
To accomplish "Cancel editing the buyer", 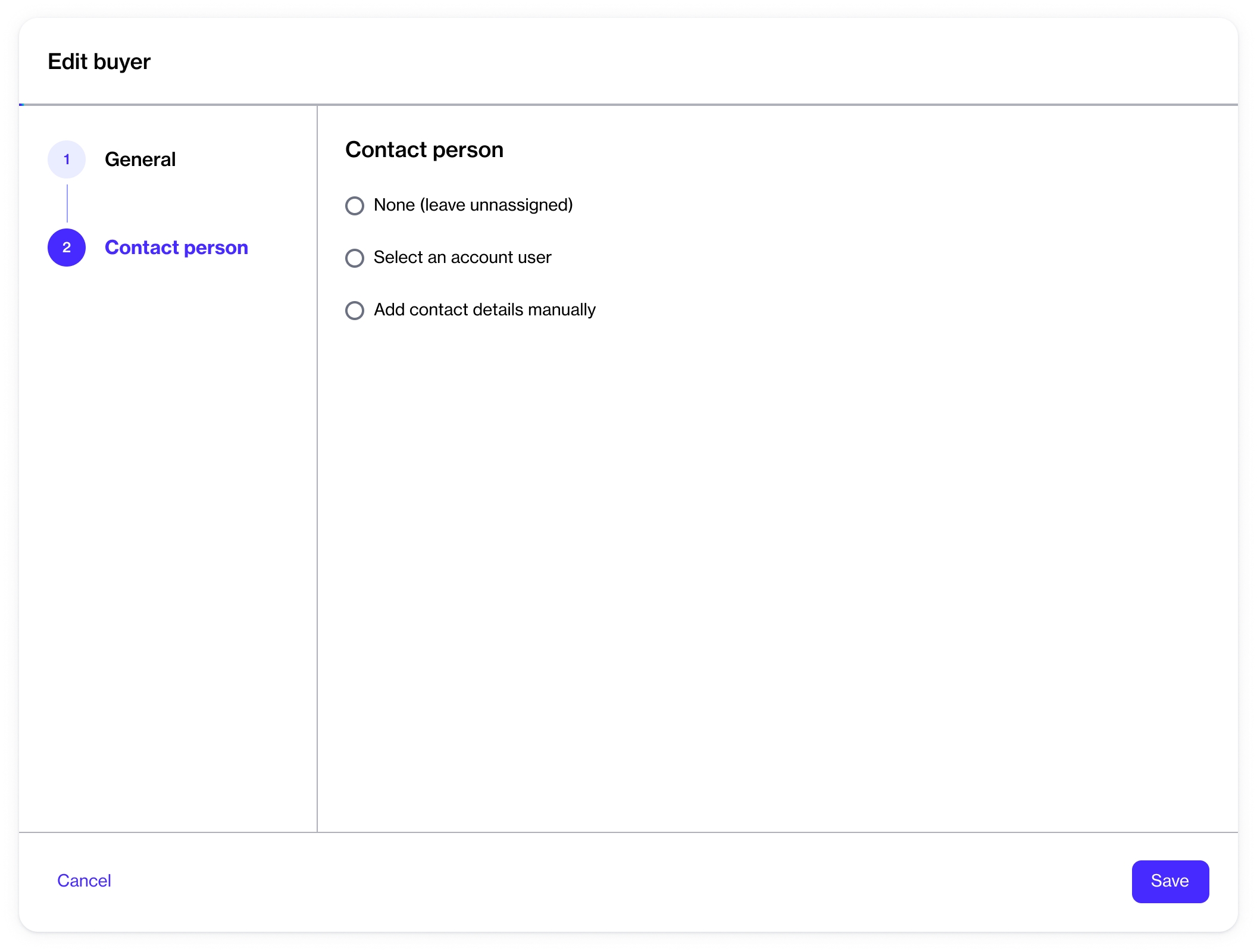I will tap(84, 881).
